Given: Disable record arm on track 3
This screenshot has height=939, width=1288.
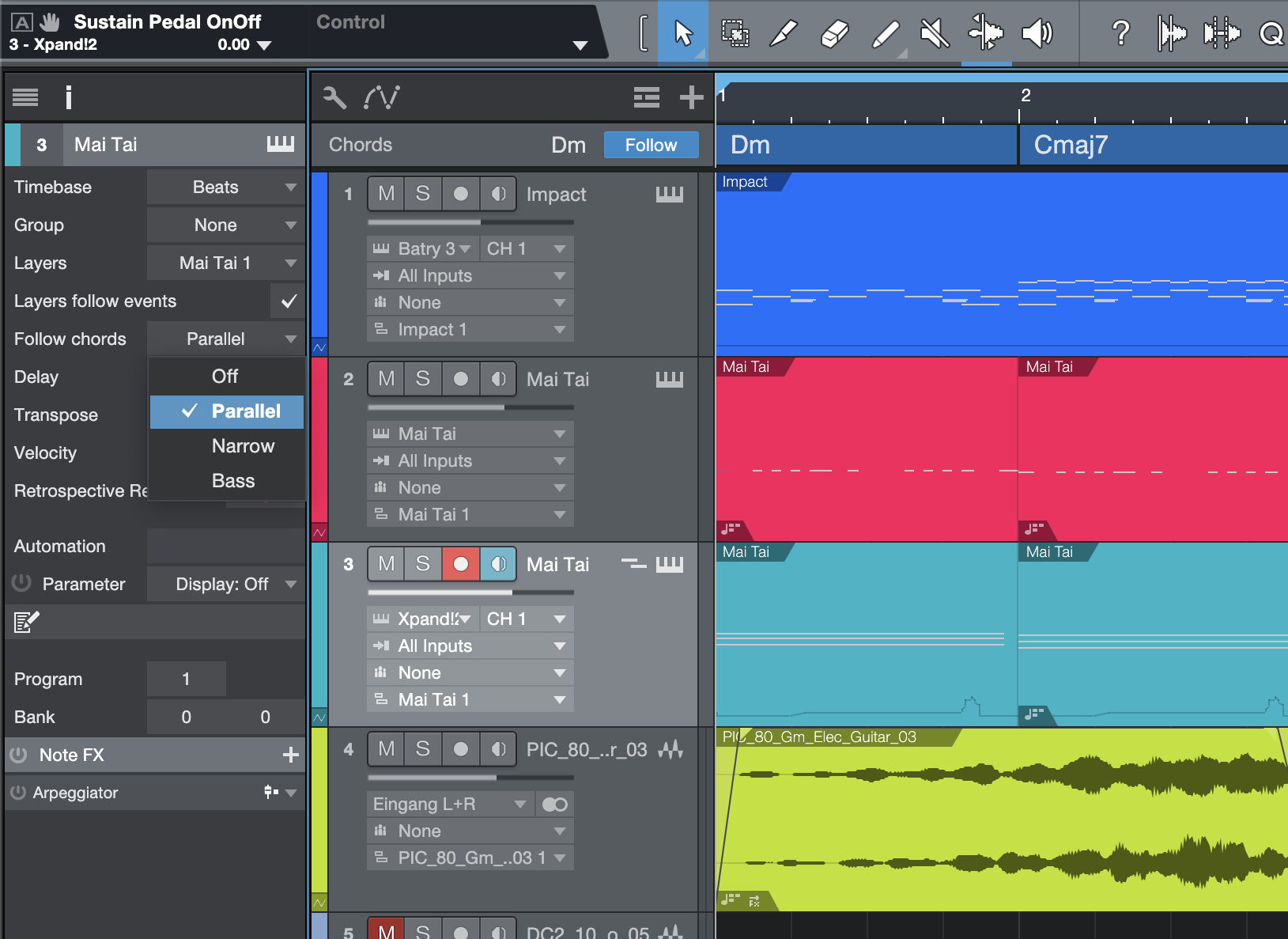Looking at the screenshot, I should (x=460, y=564).
